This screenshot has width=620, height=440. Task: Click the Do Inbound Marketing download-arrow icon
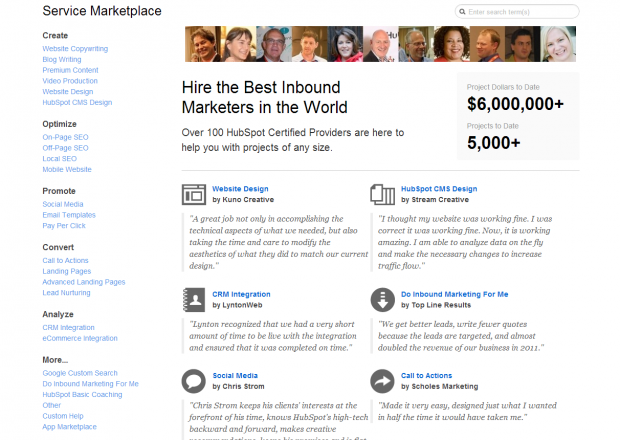pyautogui.click(x=382, y=300)
